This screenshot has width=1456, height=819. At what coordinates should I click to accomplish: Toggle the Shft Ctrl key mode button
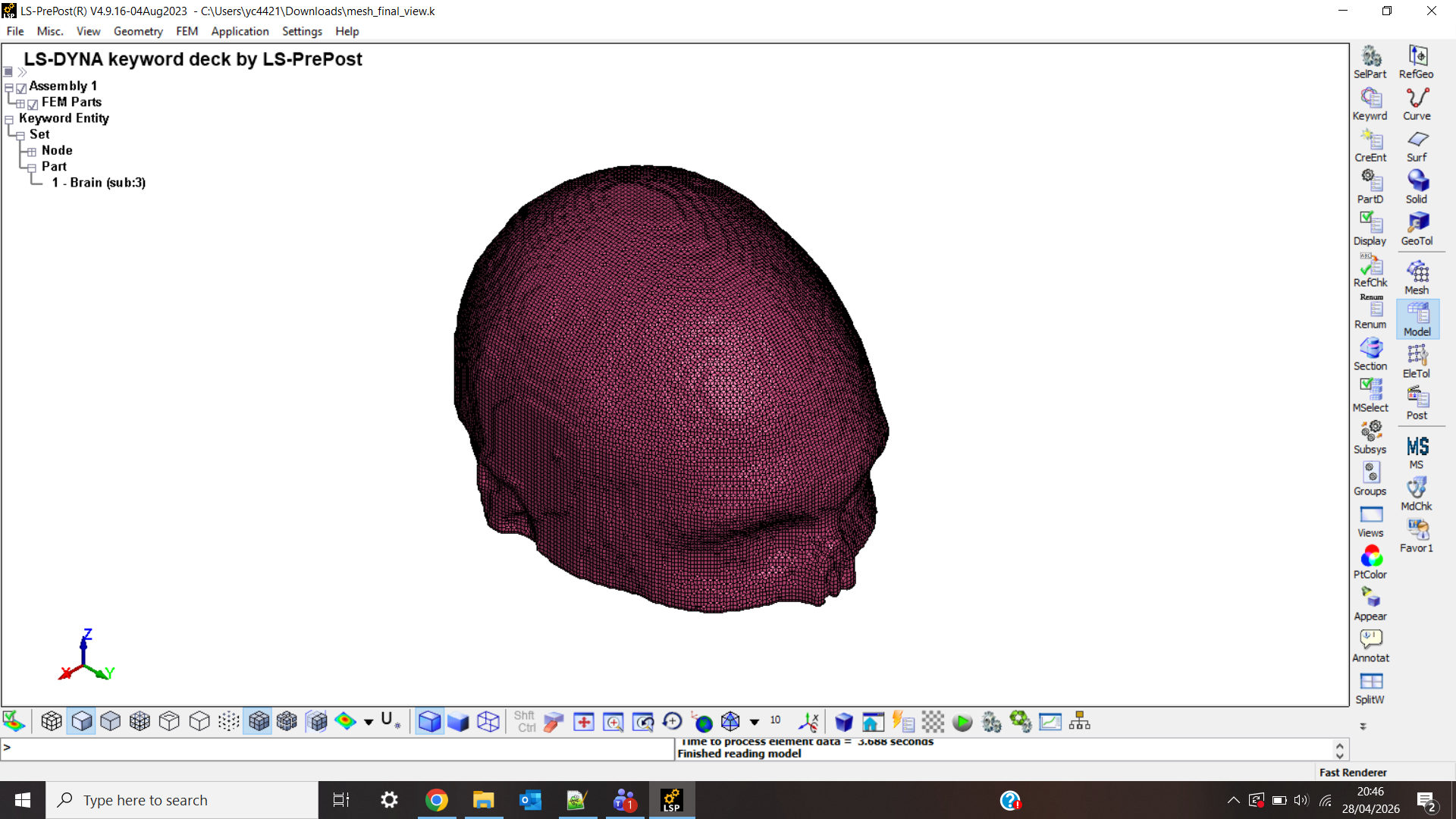point(525,722)
